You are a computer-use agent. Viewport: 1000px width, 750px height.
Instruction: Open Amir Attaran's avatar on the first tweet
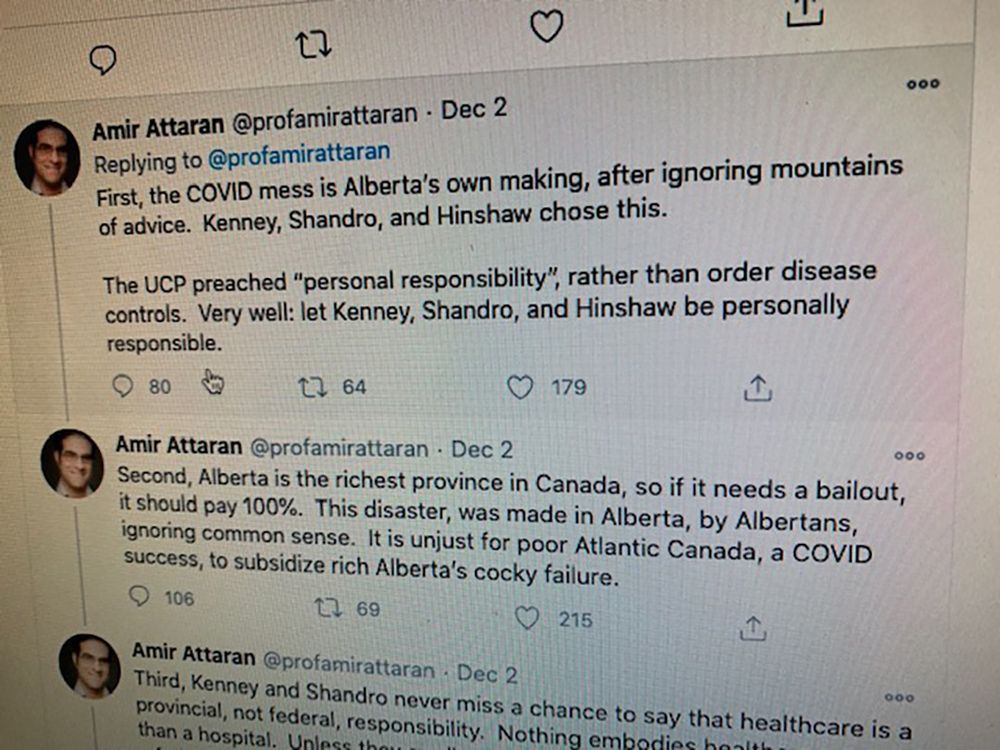(48, 157)
